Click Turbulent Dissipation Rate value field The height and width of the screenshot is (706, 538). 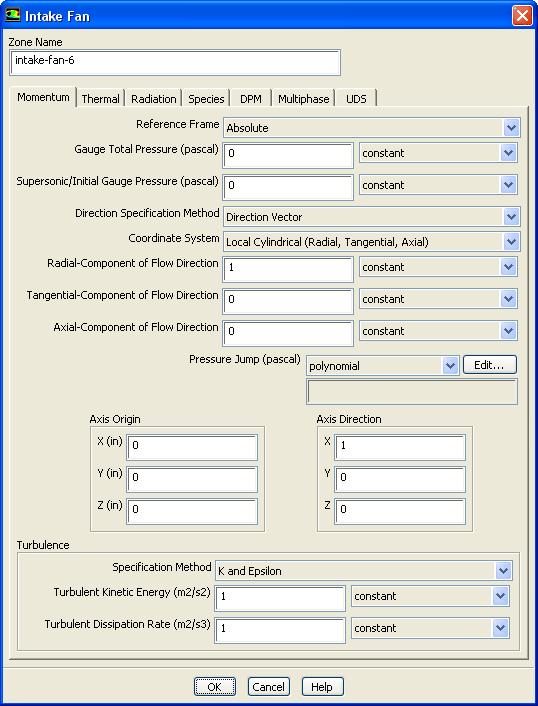[x=280, y=630]
